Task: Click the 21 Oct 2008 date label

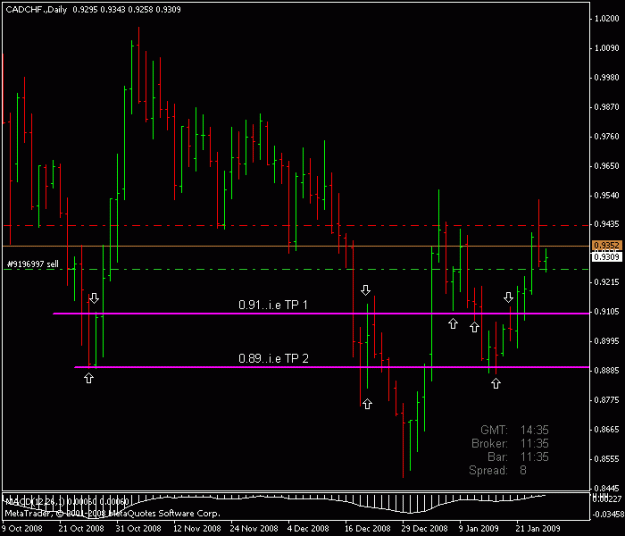Action: point(81,529)
